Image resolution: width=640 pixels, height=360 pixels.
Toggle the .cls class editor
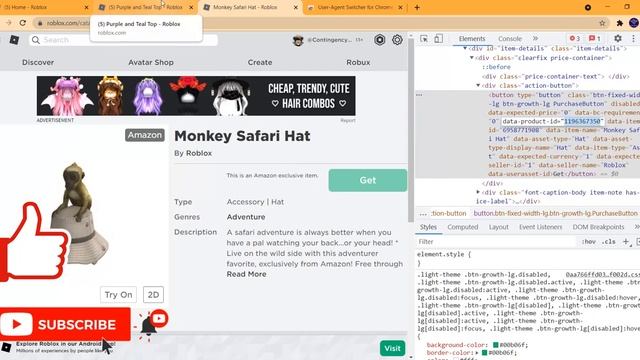pos(609,242)
